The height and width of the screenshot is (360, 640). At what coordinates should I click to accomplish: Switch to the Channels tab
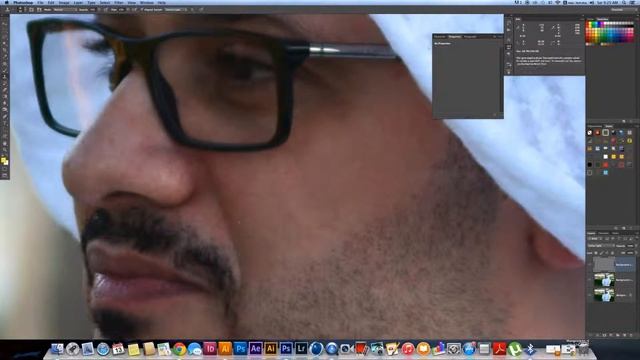603,233
